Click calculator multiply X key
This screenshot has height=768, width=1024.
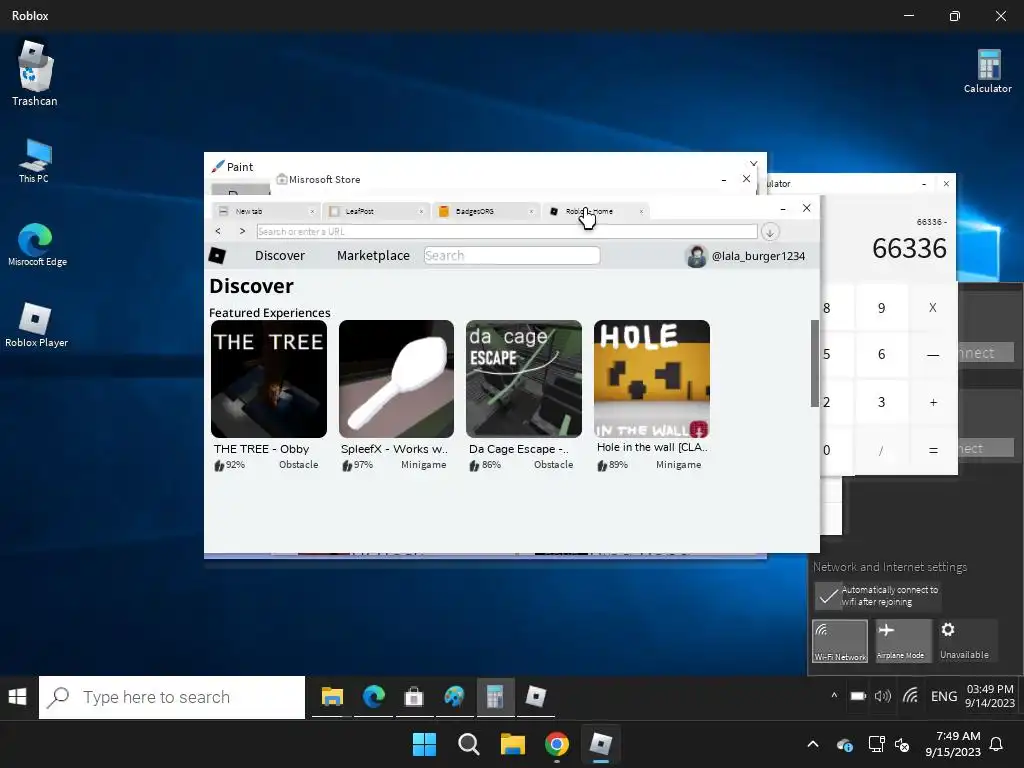[x=933, y=307]
